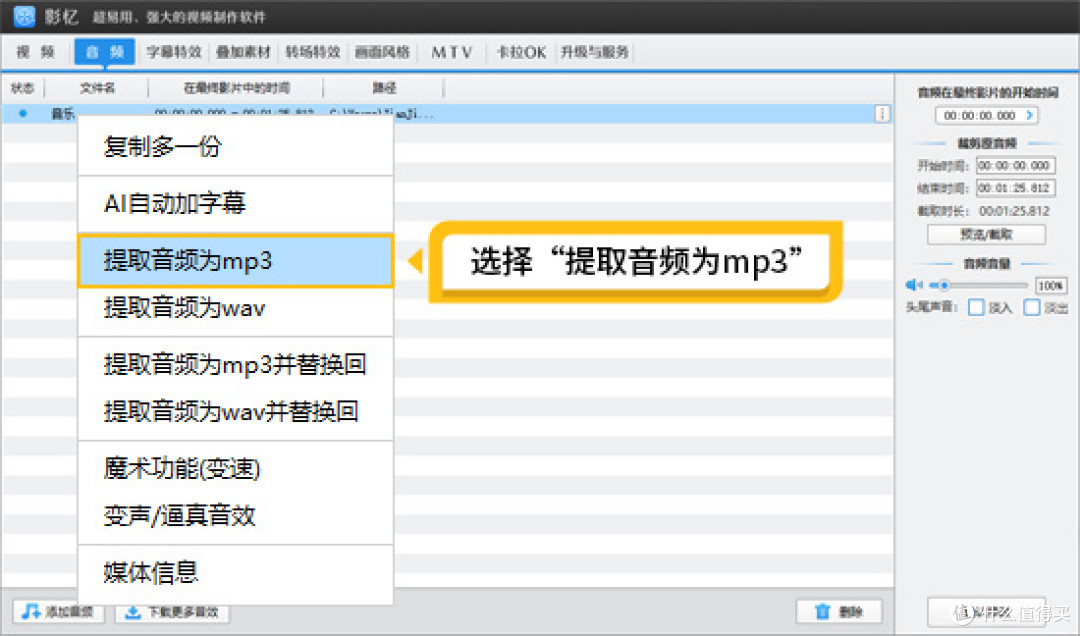Open the 转场特效 tab
Screen dimensions: 1080x636
click(x=313, y=52)
